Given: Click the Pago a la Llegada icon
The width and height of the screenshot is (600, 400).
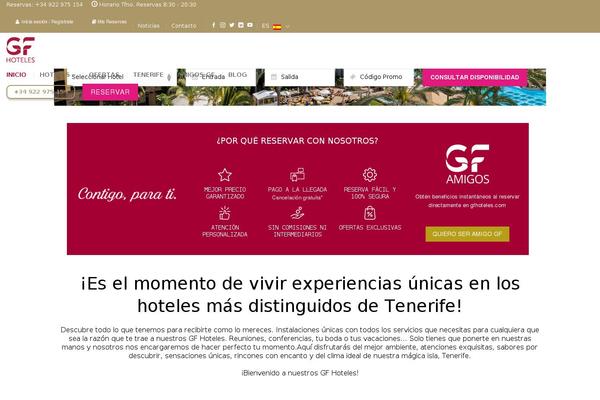Looking at the screenshot, I should (297, 175).
